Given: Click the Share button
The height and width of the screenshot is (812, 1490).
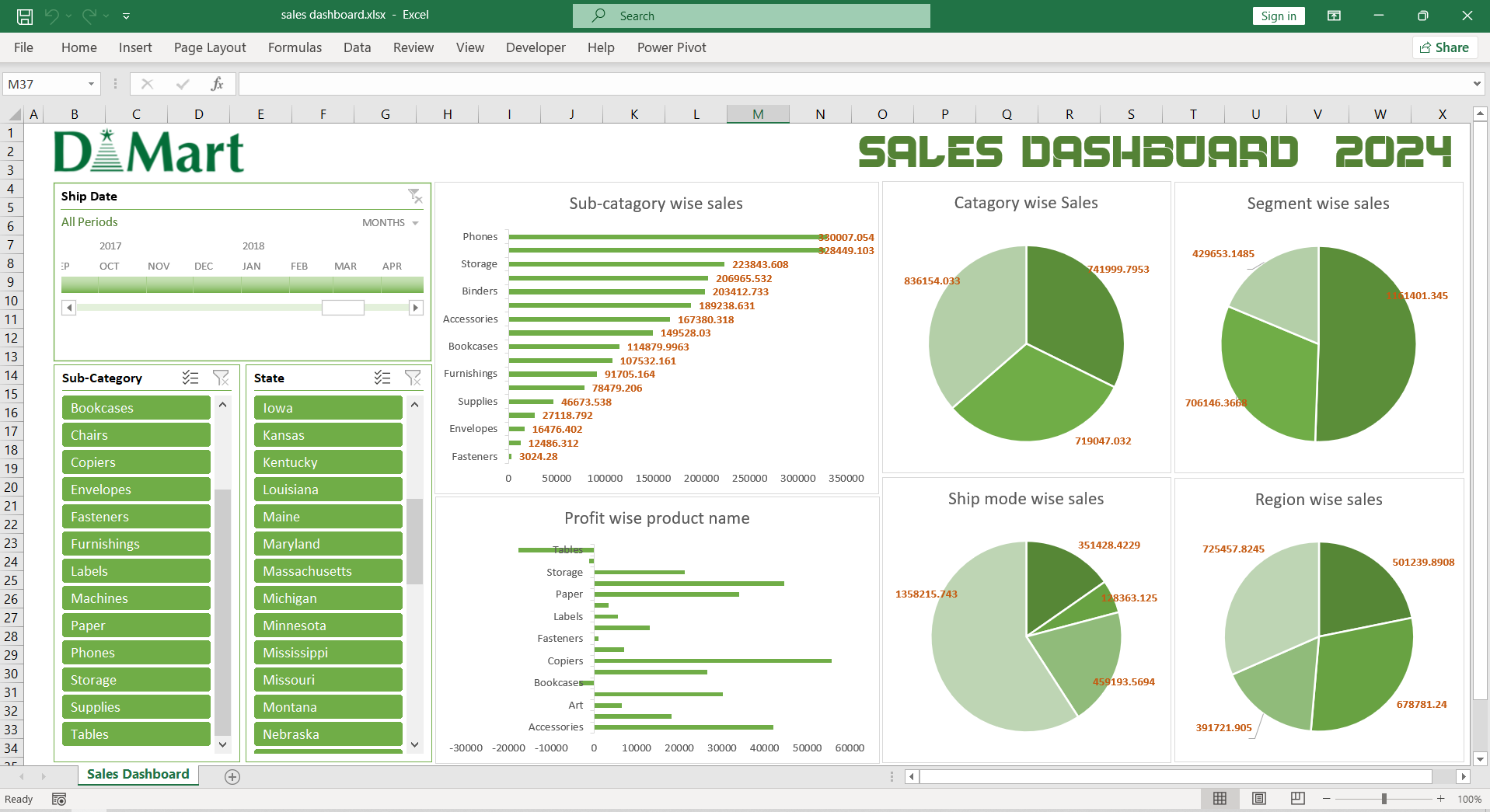Looking at the screenshot, I should click(1445, 47).
